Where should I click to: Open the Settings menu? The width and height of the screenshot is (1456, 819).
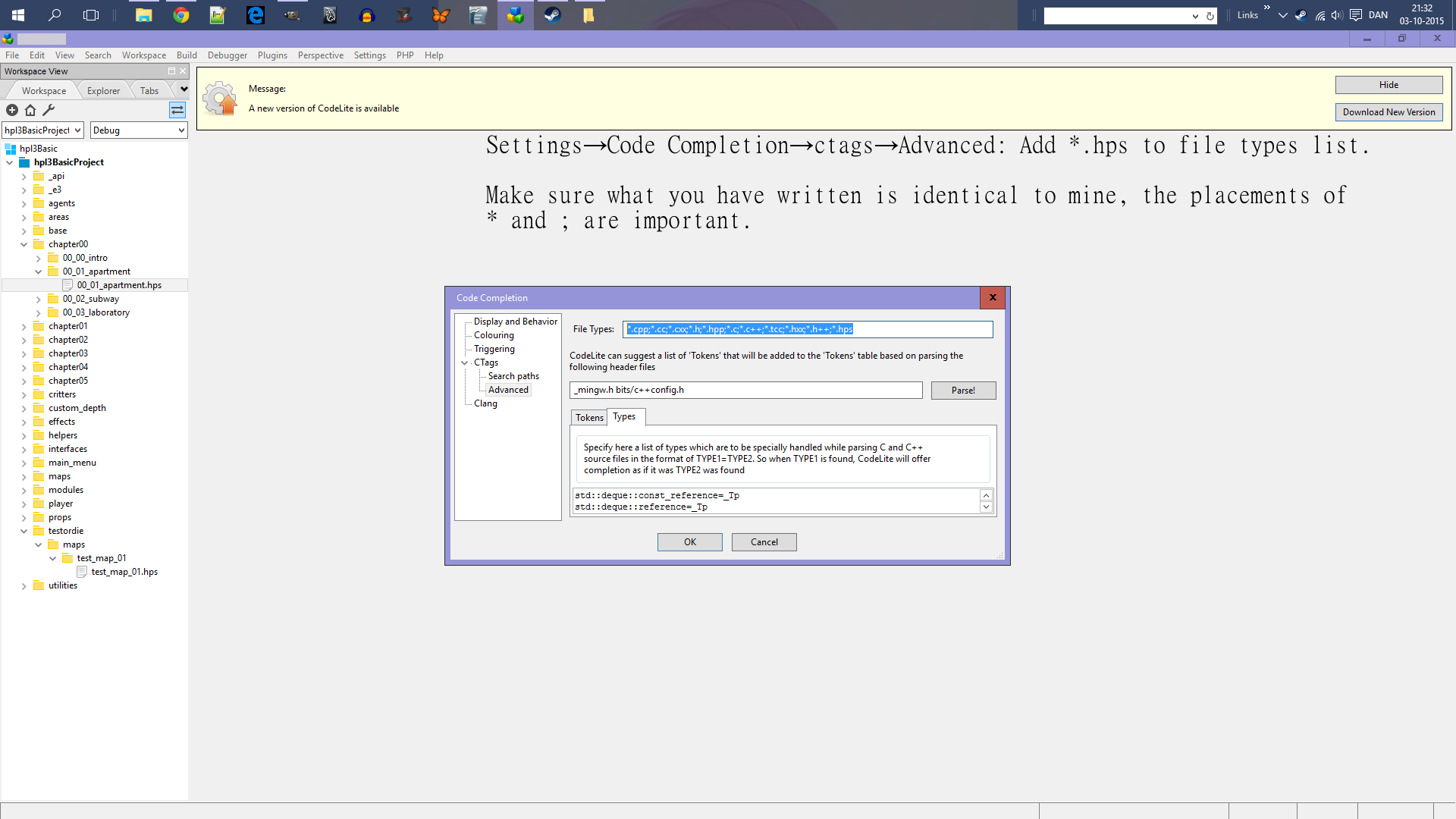pos(370,55)
